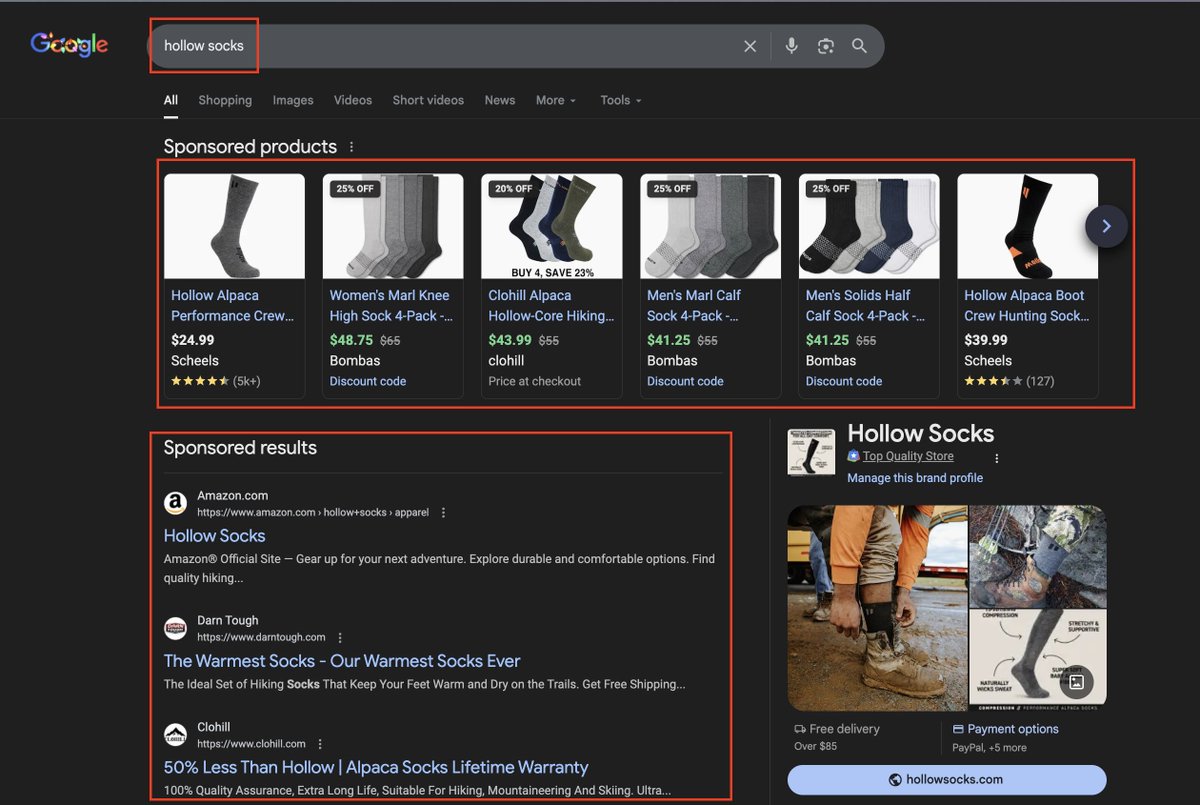Click the Clohill favicon icon
This screenshot has width=1200, height=805.
pos(176,735)
